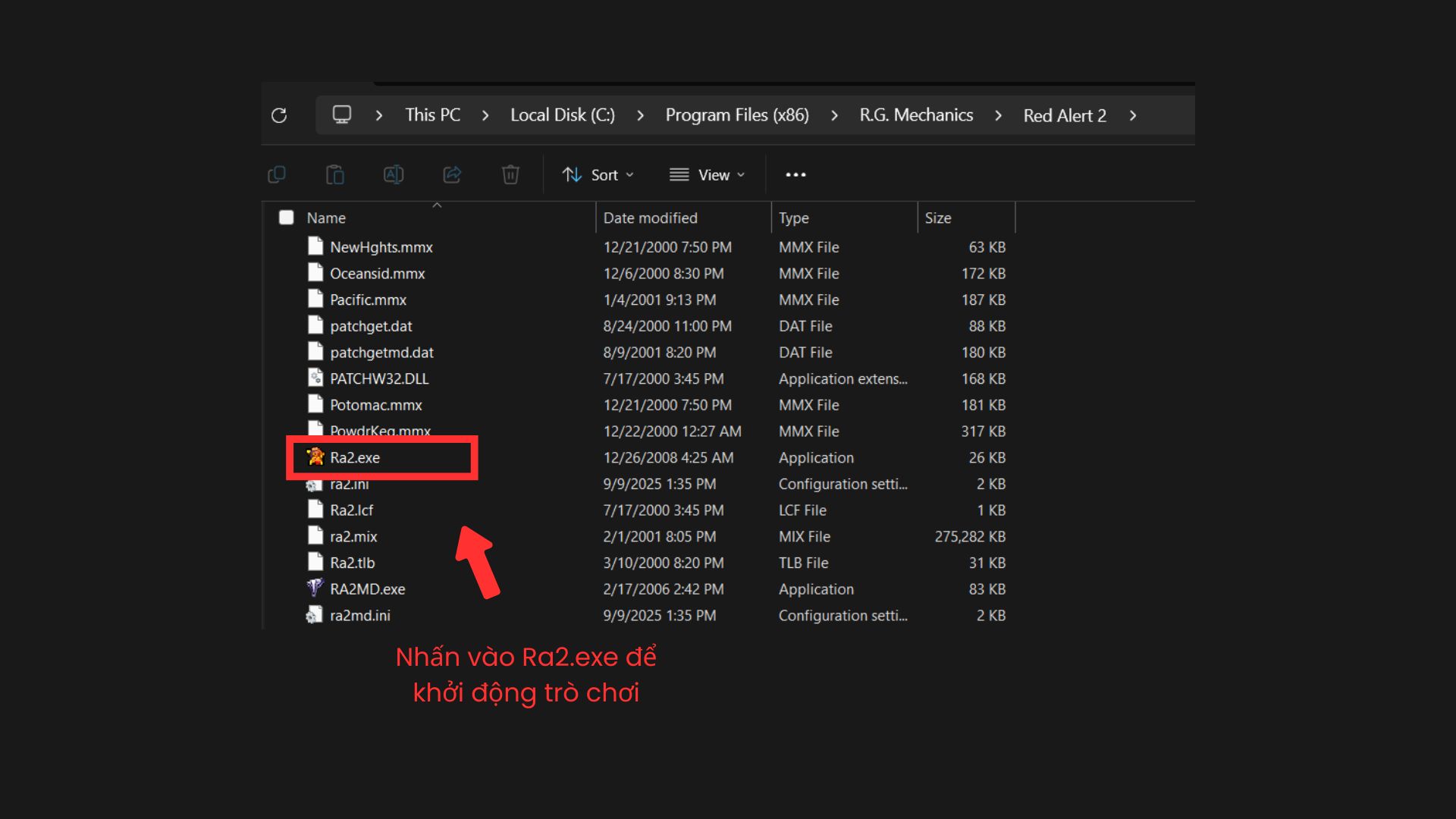1456x819 pixels.
Task: Click the Rename toolbar icon
Action: coord(394,175)
